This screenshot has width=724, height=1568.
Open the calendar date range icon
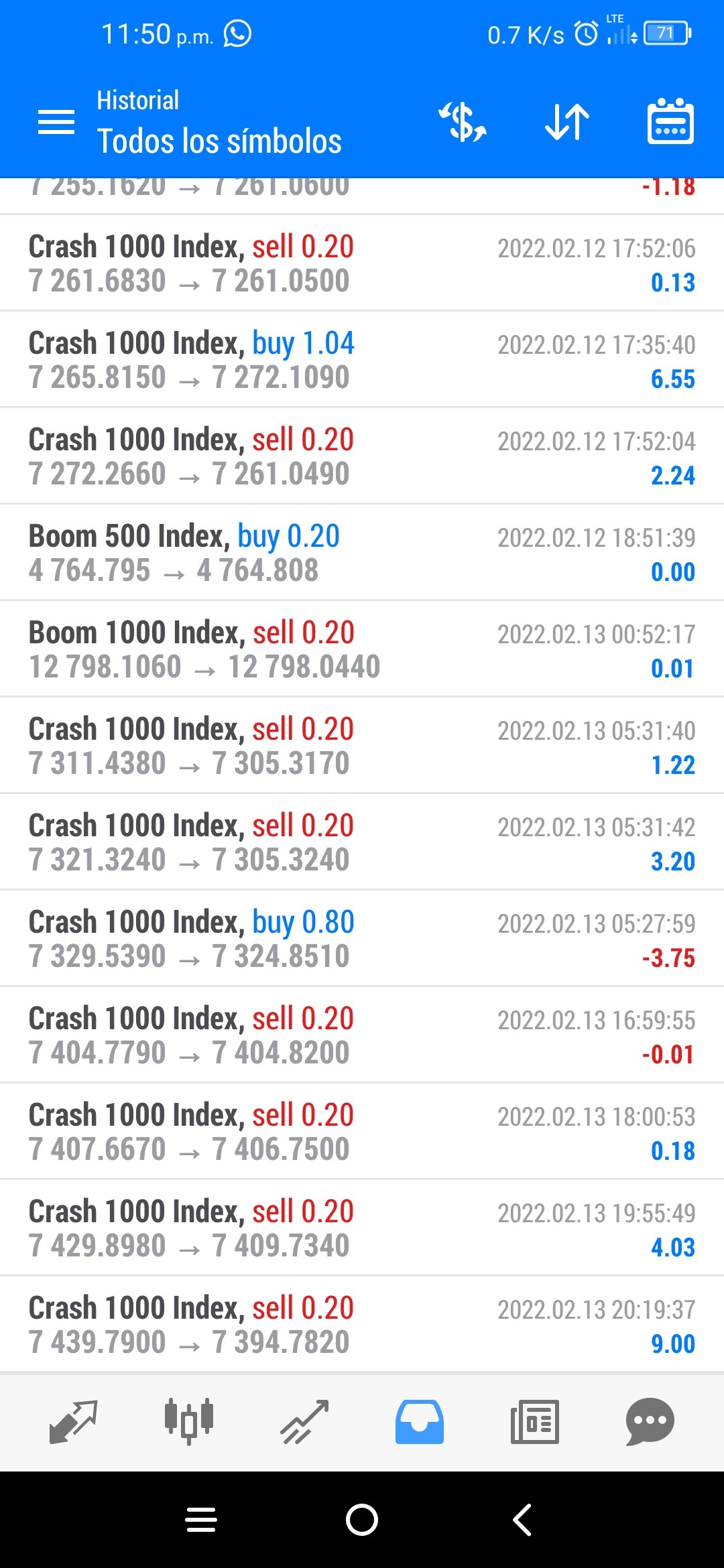(x=670, y=121)
